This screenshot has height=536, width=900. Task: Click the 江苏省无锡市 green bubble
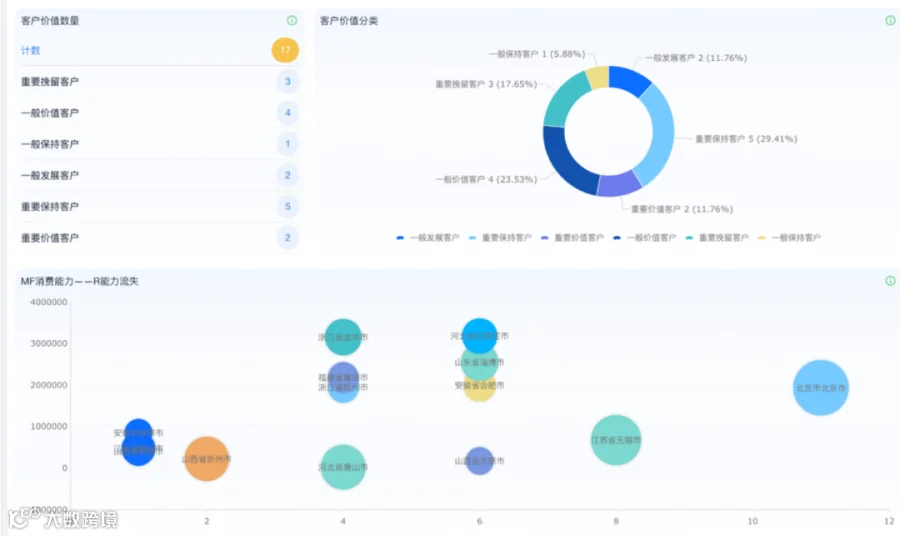[616, 440]
